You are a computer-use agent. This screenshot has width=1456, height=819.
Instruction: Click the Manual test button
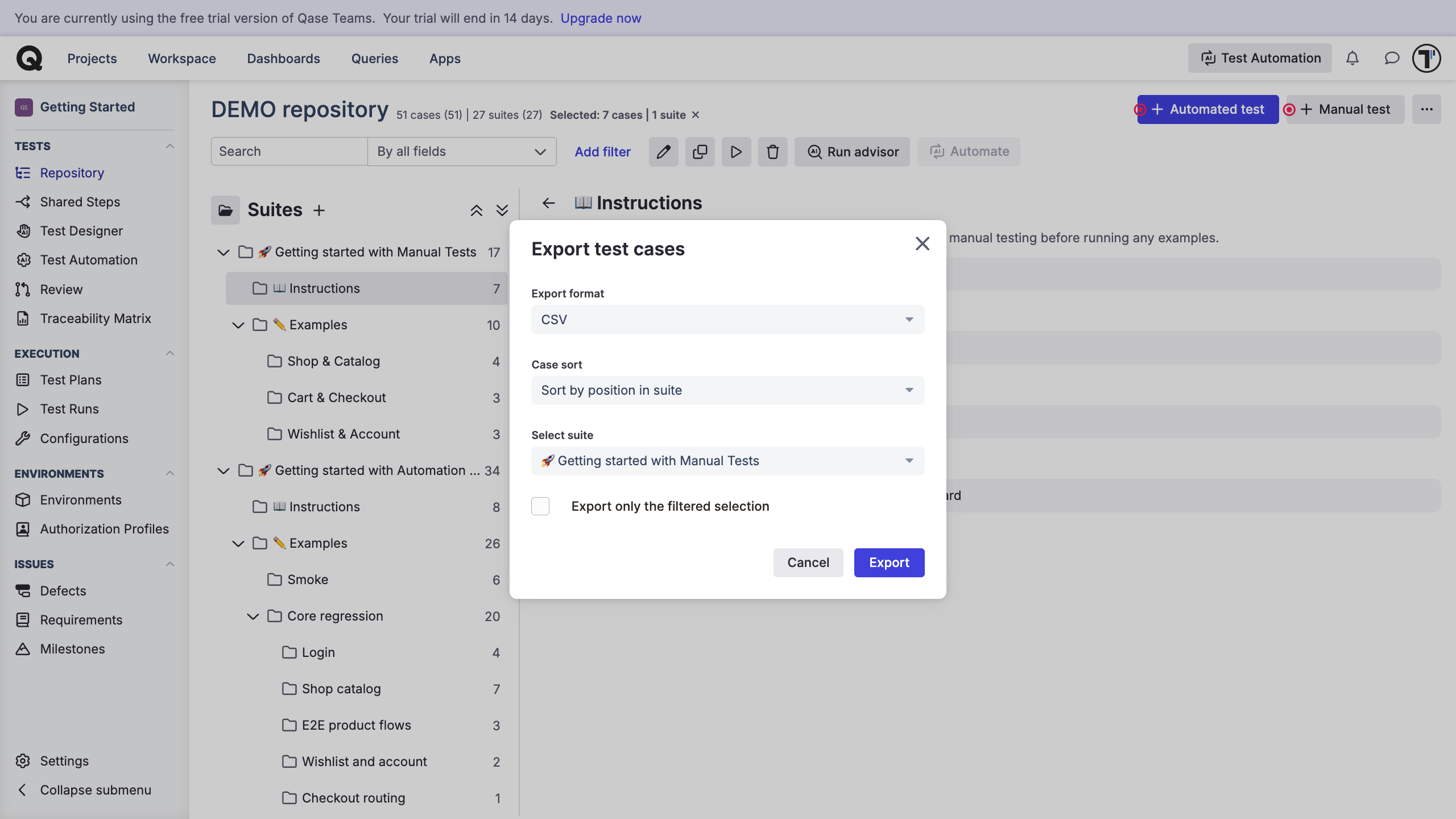point(1345,109)
